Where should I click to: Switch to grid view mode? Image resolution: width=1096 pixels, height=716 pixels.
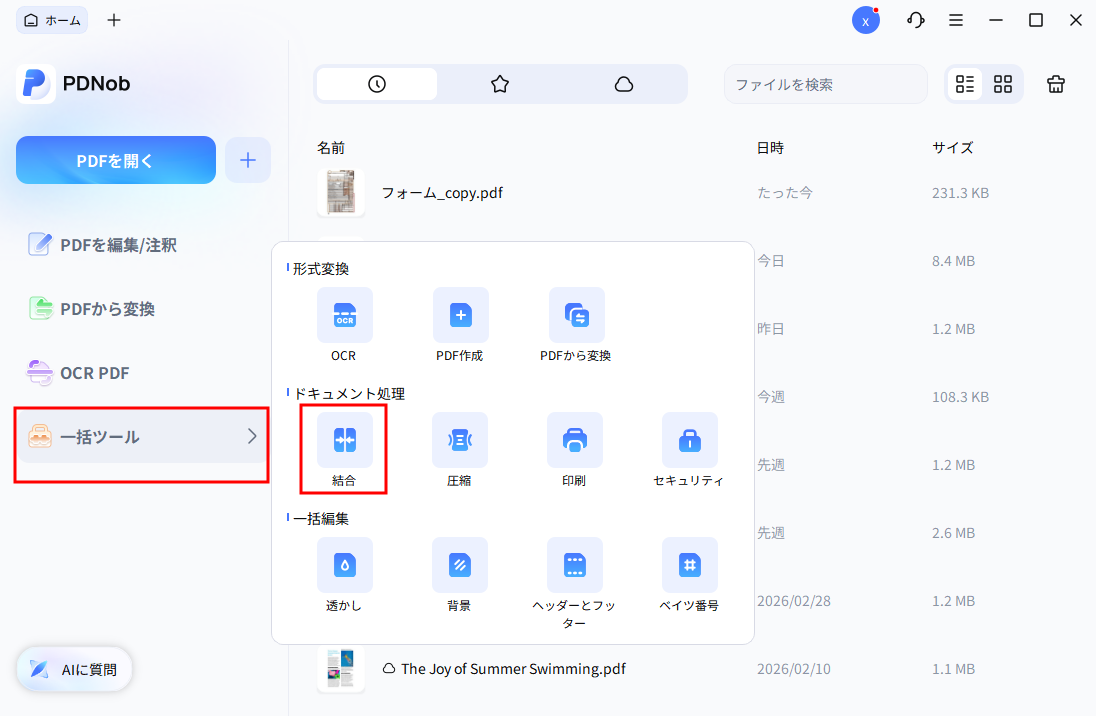[x=1002, y=84]
